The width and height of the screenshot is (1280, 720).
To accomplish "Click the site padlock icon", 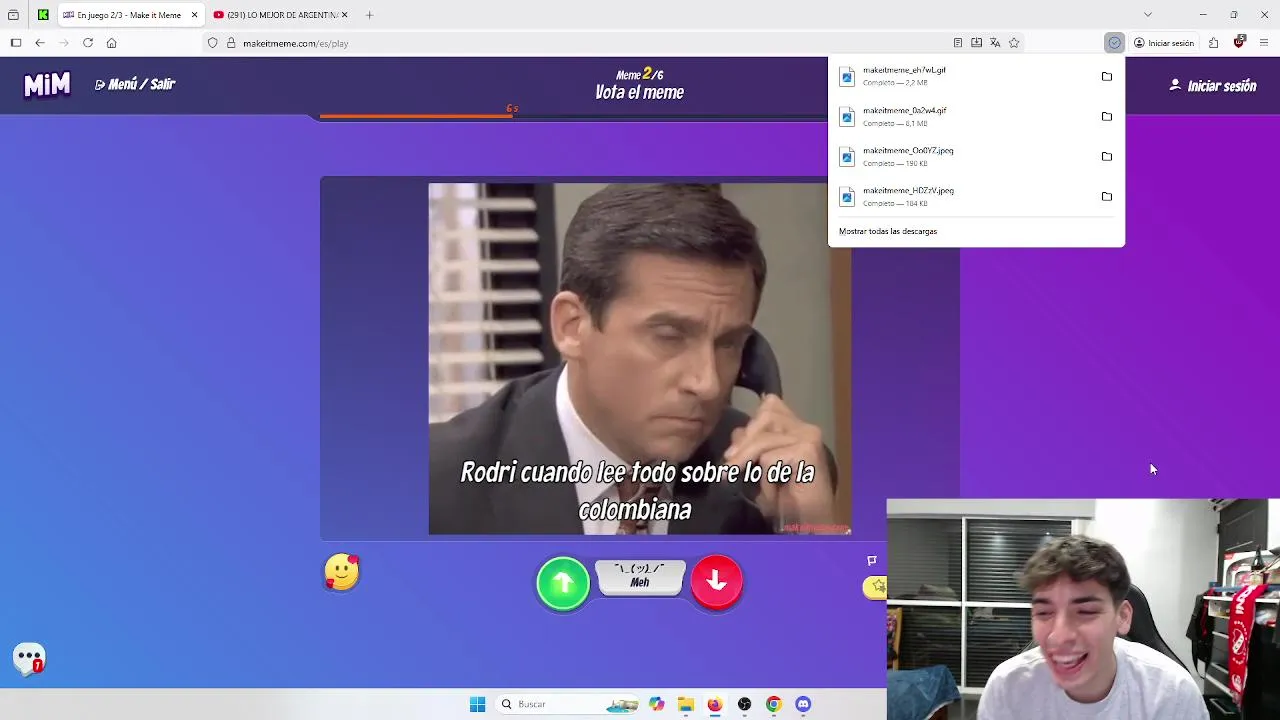I will [x=231, y=43].
